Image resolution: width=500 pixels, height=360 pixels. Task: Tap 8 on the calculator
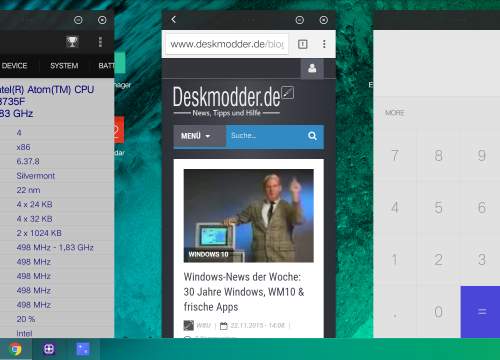point(438,156)
